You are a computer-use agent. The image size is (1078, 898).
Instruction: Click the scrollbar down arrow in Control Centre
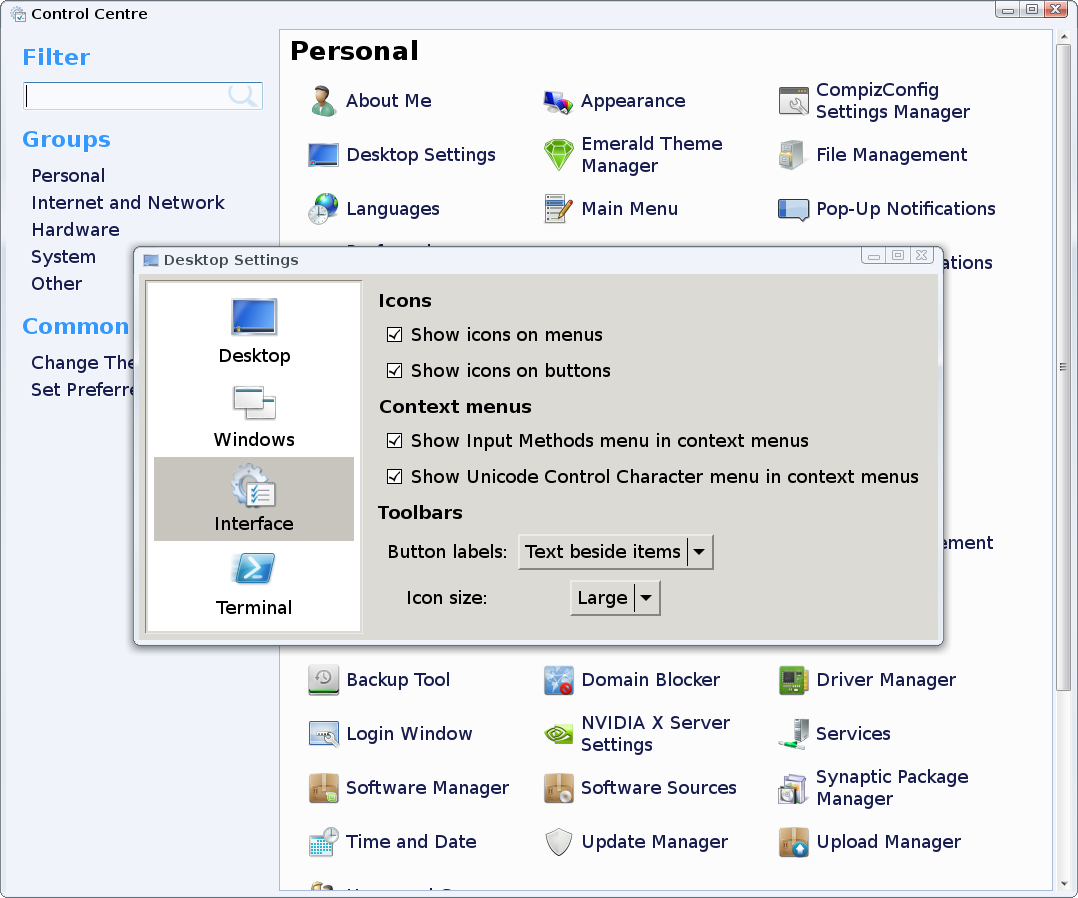pos(1063,882)
